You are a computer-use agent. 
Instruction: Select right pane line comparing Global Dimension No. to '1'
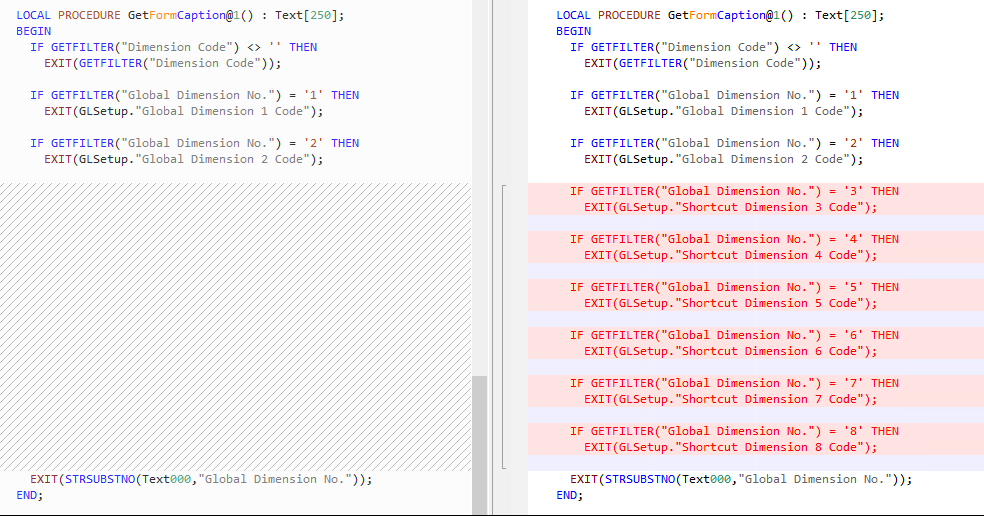(x=734, y=95)
